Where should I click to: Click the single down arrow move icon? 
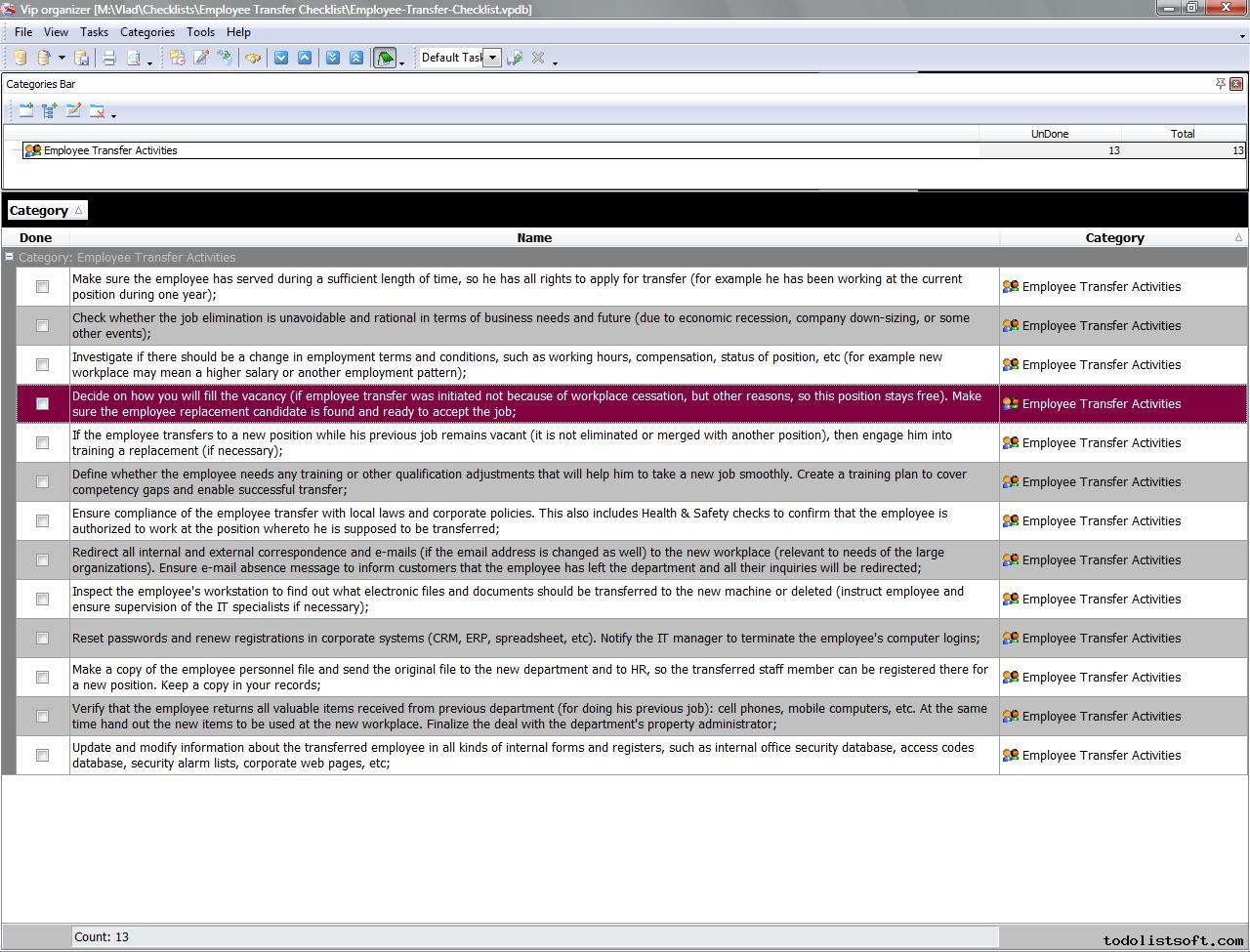point(281,58)
